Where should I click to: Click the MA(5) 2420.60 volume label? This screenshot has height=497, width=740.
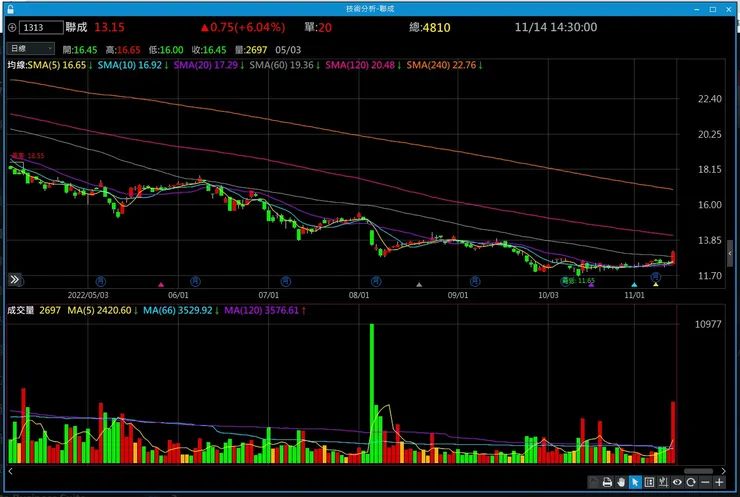(x=99, y=311)
